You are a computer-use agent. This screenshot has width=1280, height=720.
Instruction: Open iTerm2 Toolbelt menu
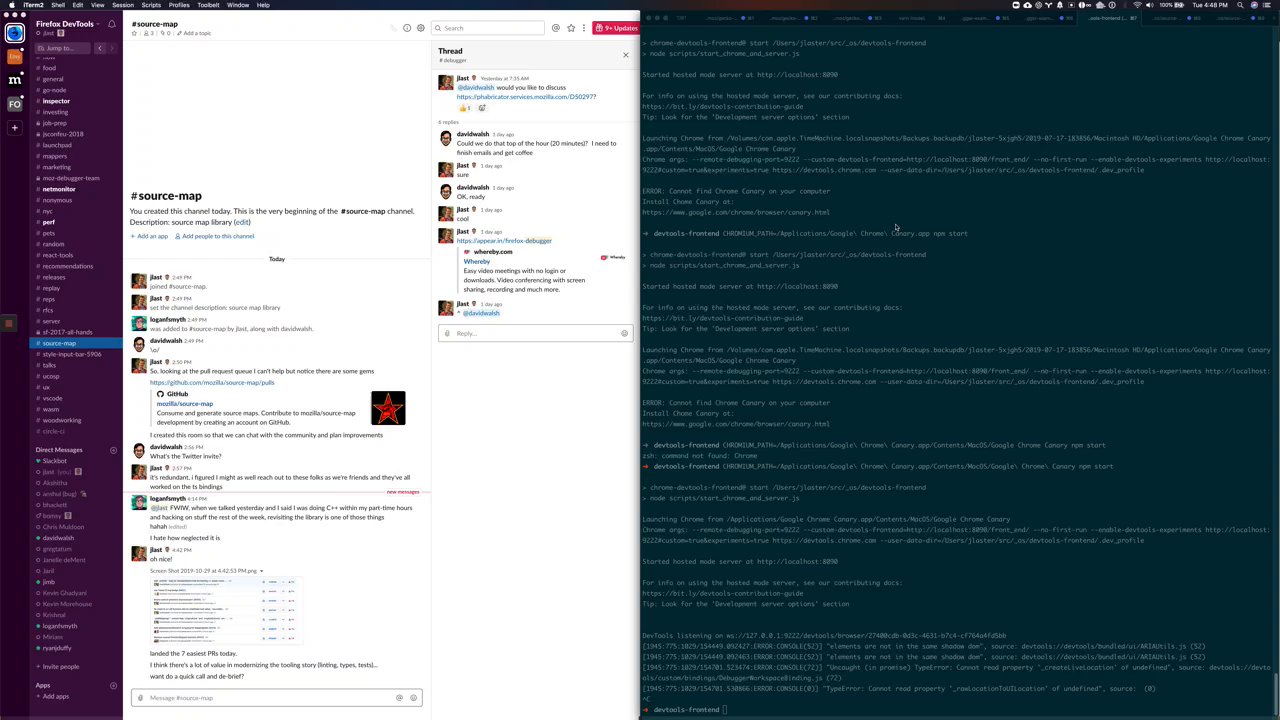click(x=208, y=5)
